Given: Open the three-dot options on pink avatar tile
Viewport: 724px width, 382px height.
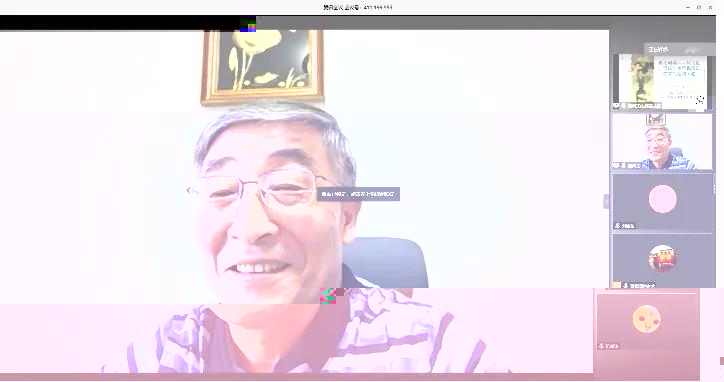Looking at the screenshot, I should [x=714, y=189].
